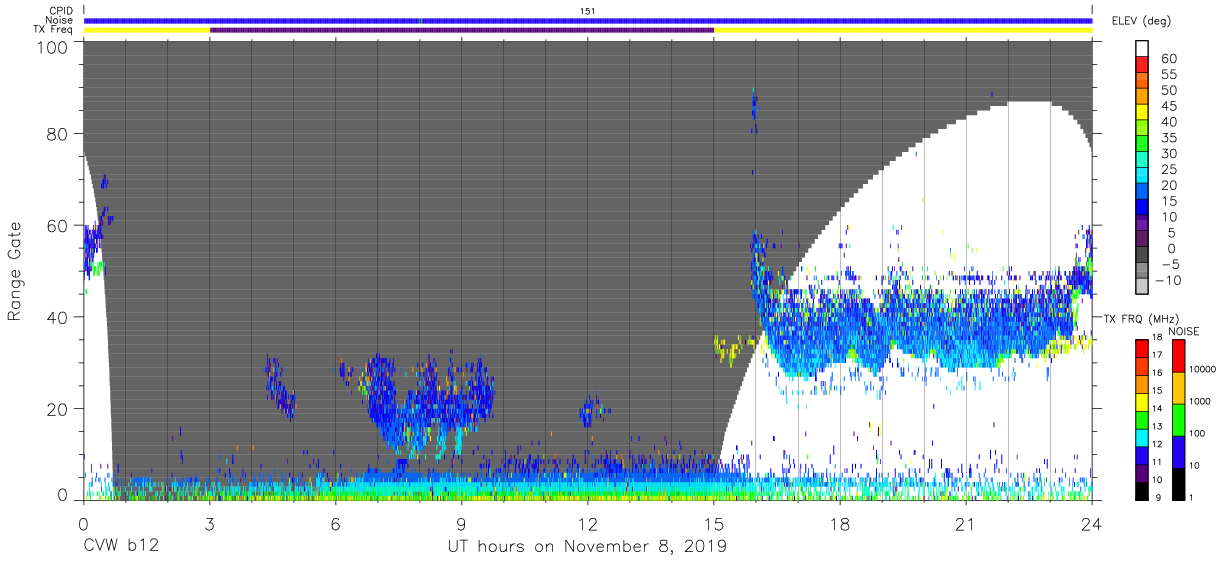The image size is (1228, 567).
Task: Click the 21 tick label on the UT hours axis
Action: [966, 525]
